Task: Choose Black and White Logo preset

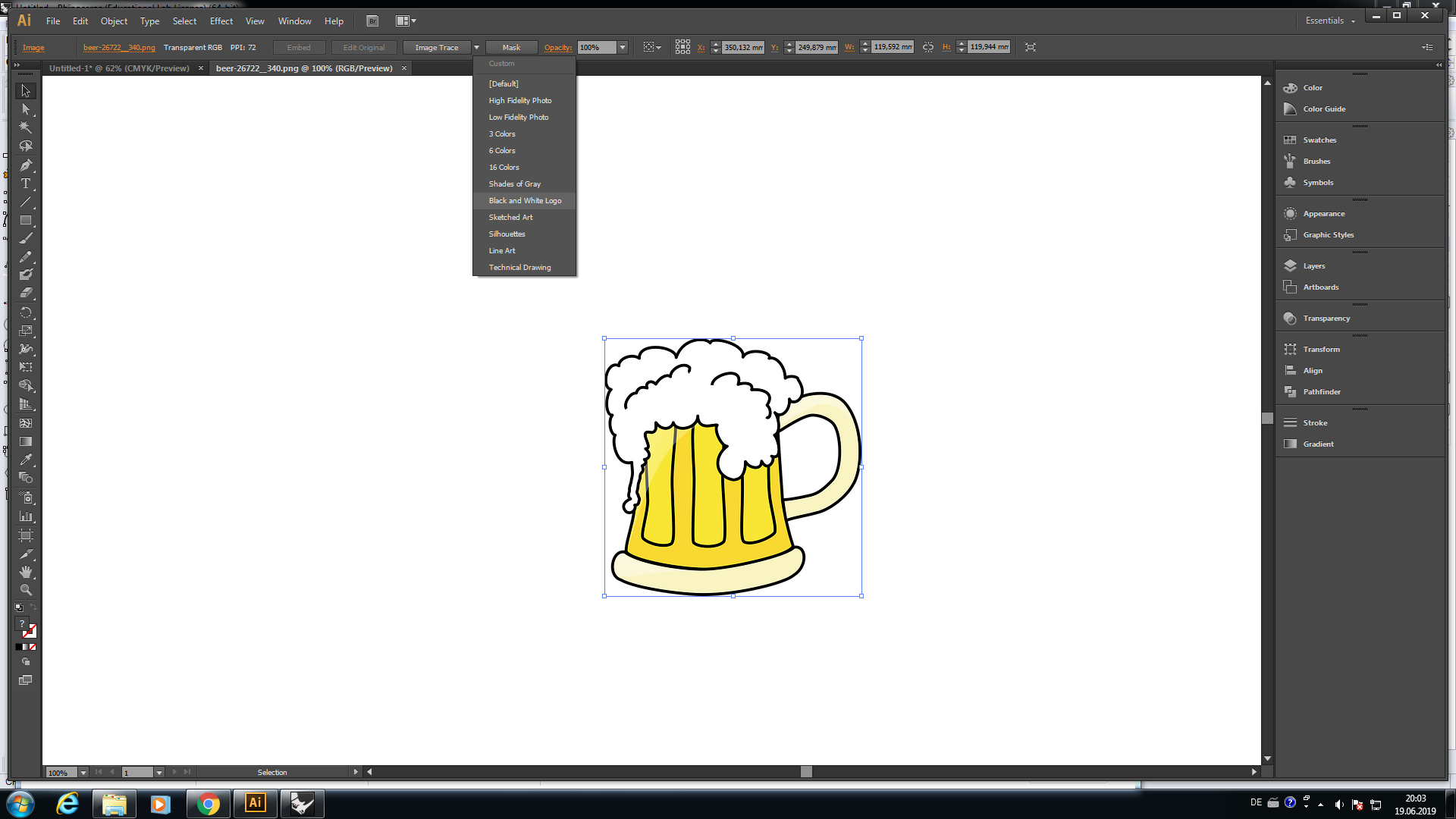Action: tap(525, 201)
